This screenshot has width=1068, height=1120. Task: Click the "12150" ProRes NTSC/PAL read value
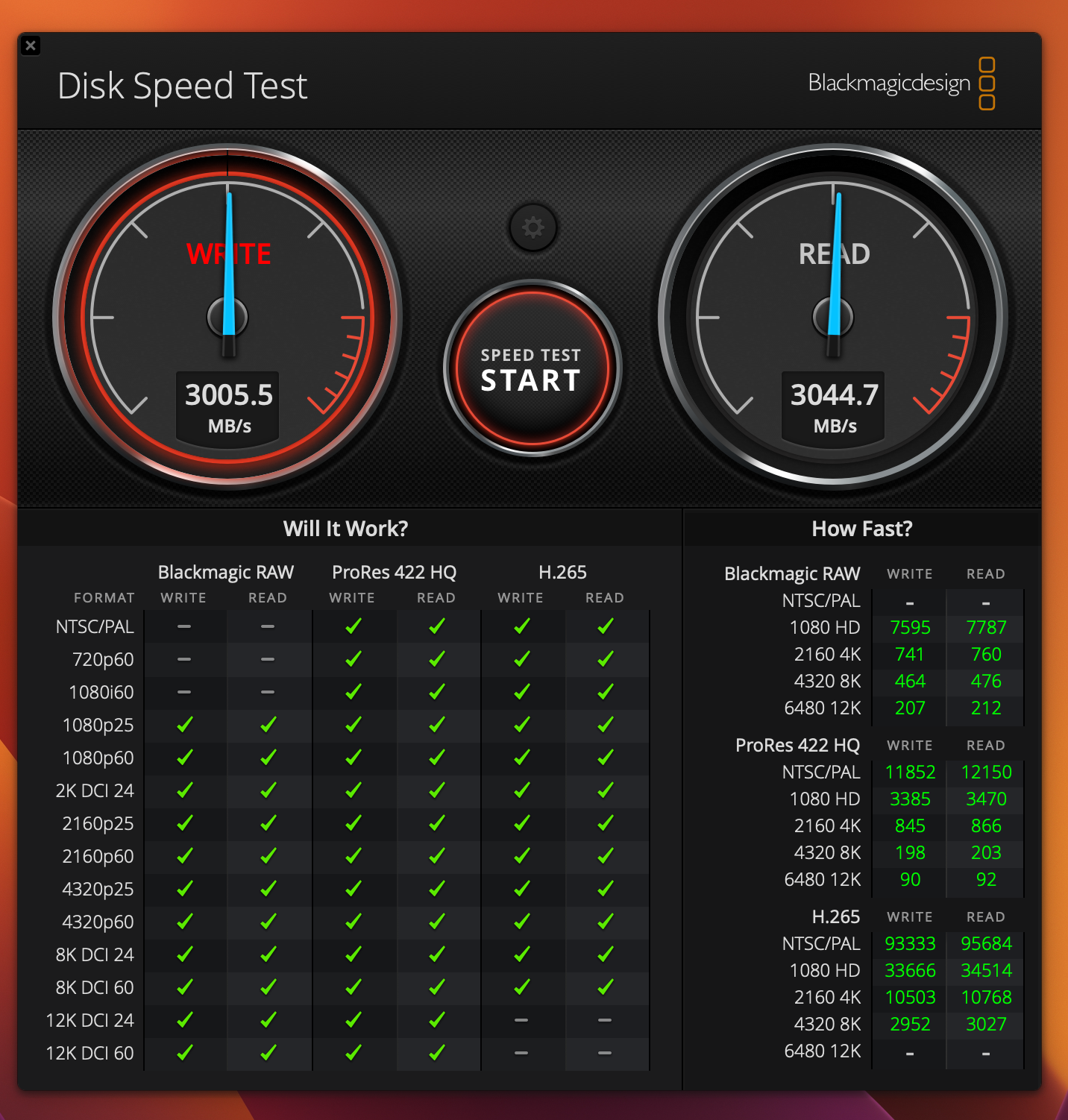[x=986, y=773]
